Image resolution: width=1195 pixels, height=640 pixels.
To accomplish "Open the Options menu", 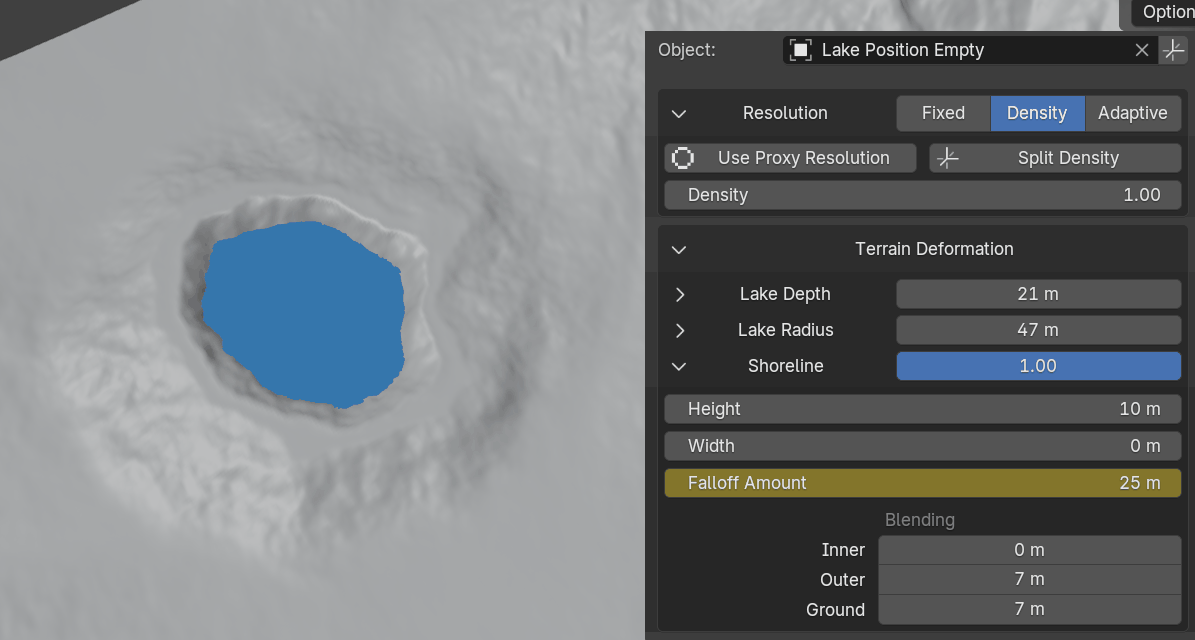I will point(1165,12).
